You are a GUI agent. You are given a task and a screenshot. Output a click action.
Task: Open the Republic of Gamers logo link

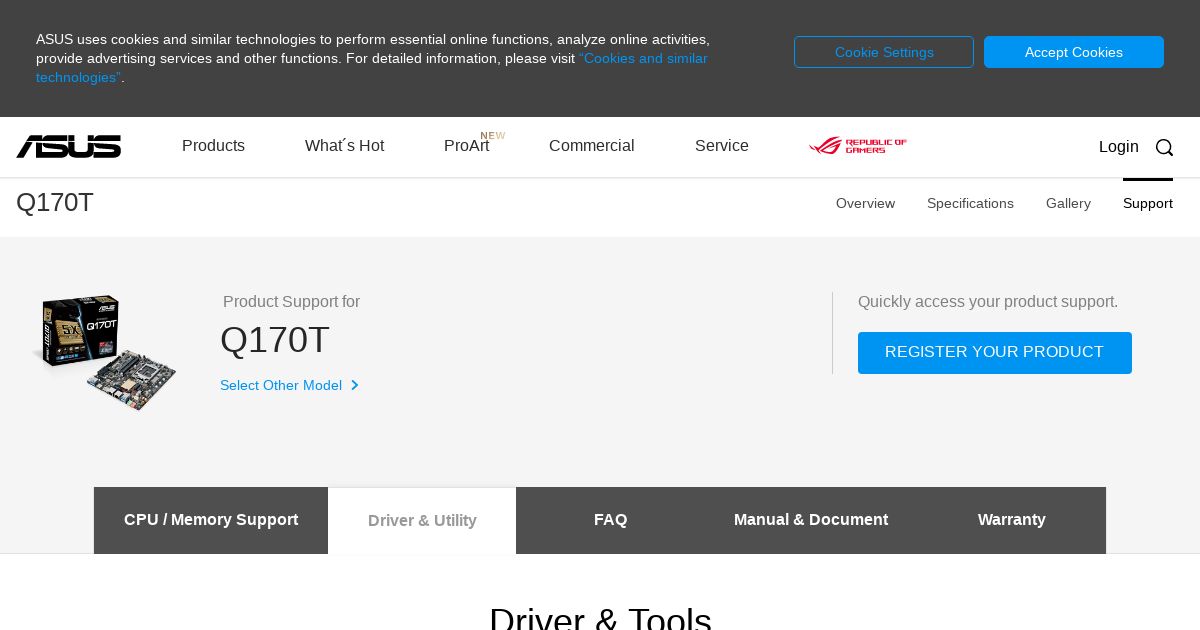coord(858,146)
